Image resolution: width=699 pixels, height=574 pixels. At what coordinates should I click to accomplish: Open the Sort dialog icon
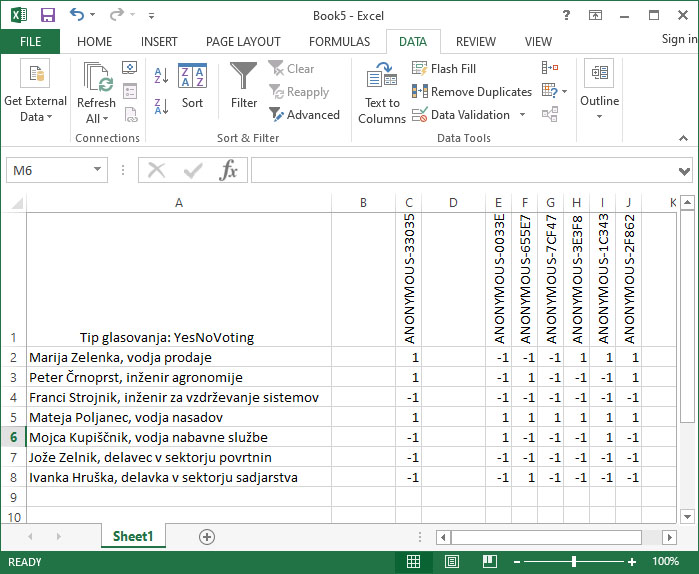coord(192,75)
